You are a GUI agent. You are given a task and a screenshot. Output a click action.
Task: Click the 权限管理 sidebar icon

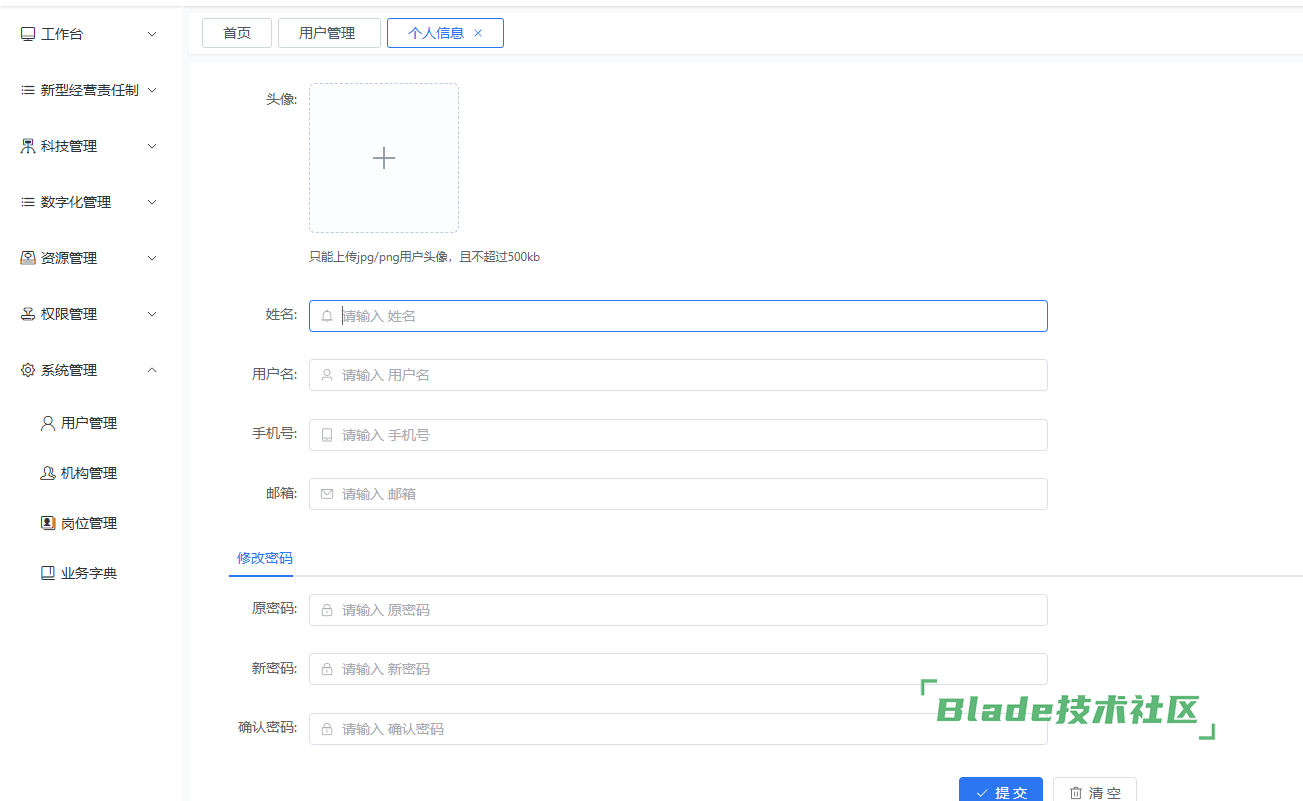[28, 314]
